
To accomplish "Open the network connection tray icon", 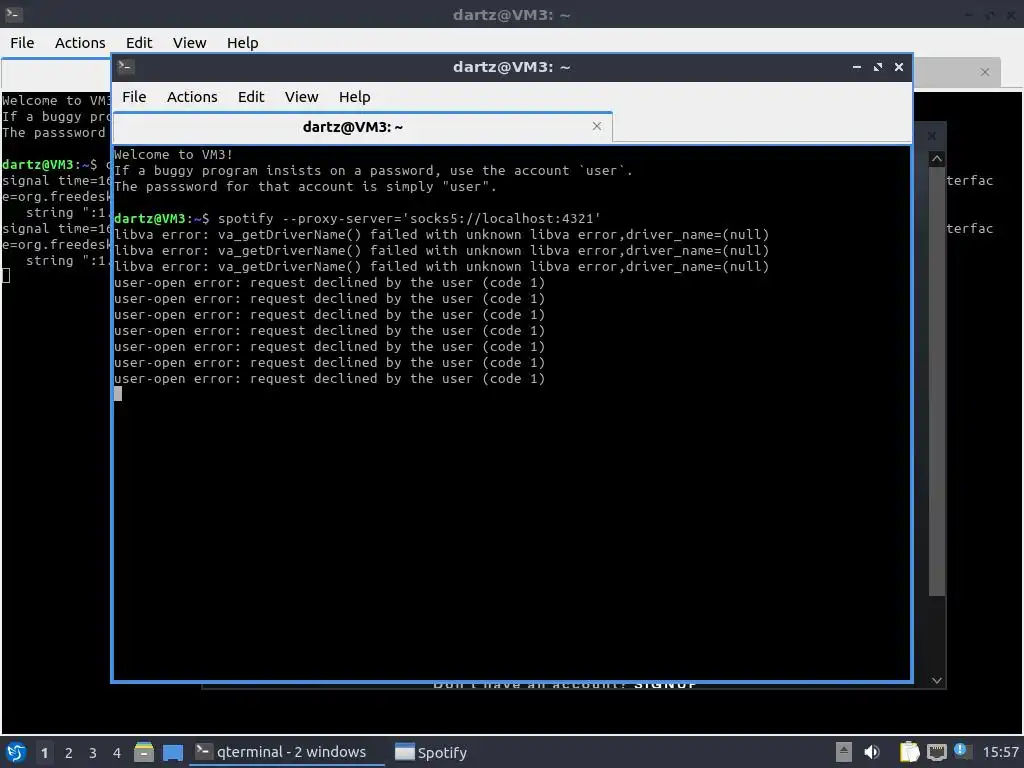I will pyautogui.click(x=936, y=752).
